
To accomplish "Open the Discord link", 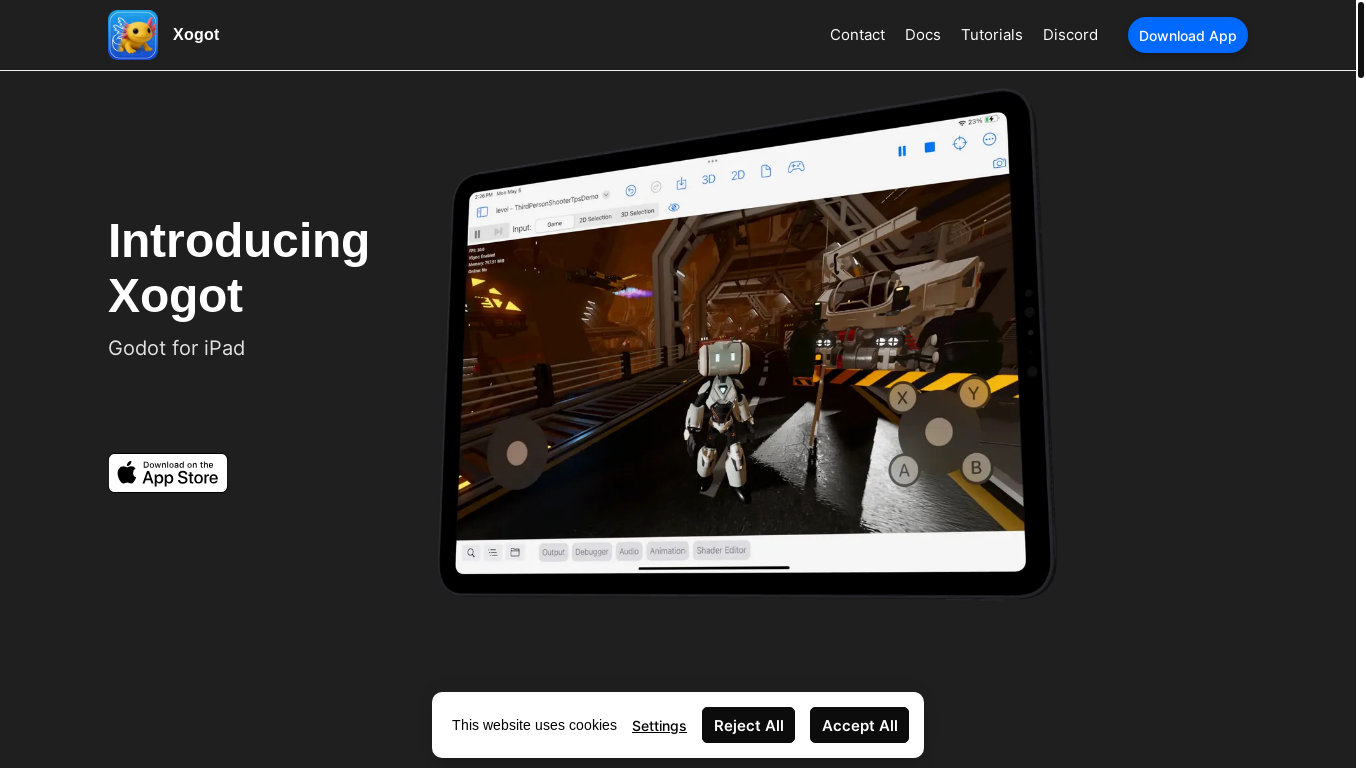I will coord(1070,35).
